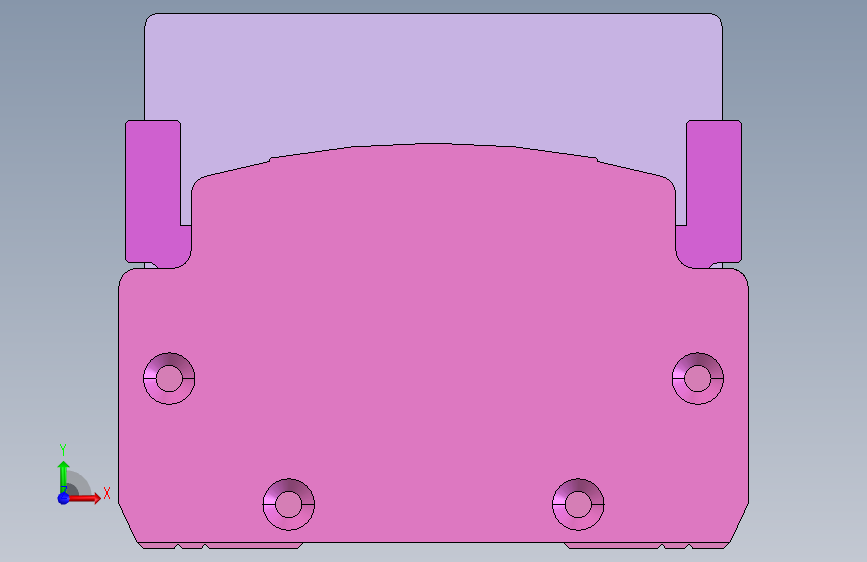Select the light purple back plate
Image resolution: width=867 pixels, height=562 pixels.
433,80
